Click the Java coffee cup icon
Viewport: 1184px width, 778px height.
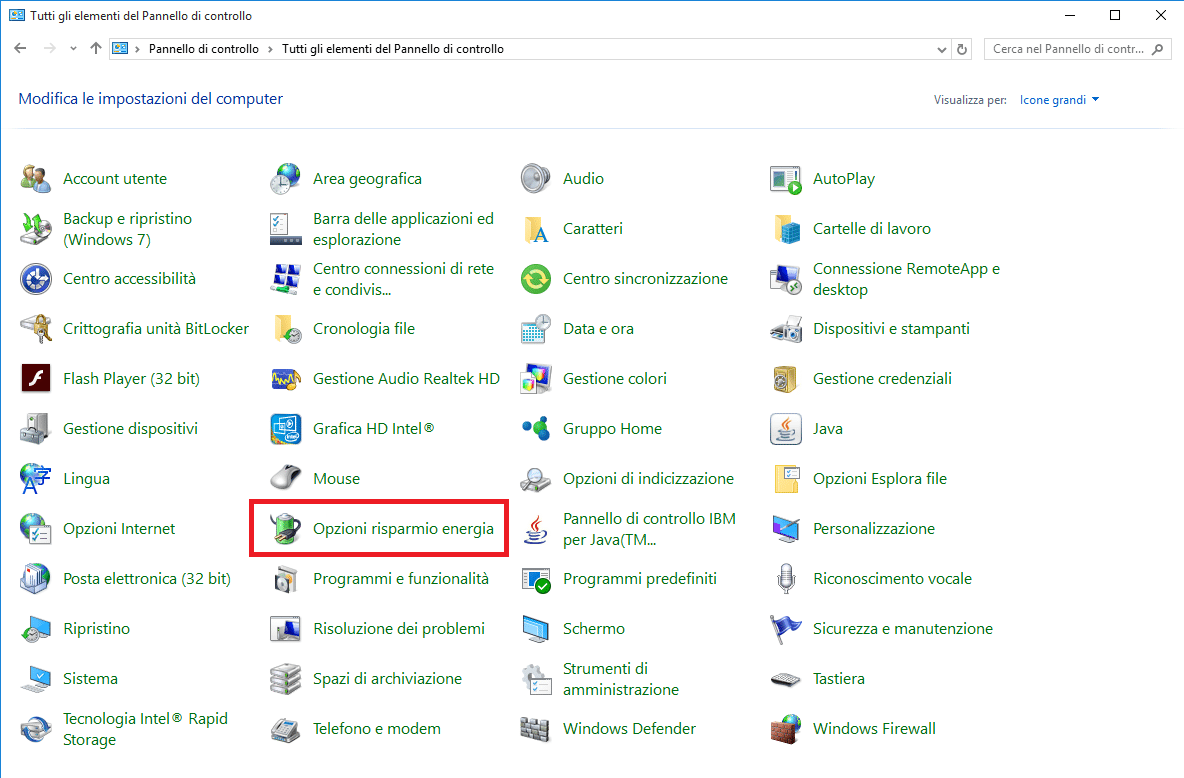(785, 428)
